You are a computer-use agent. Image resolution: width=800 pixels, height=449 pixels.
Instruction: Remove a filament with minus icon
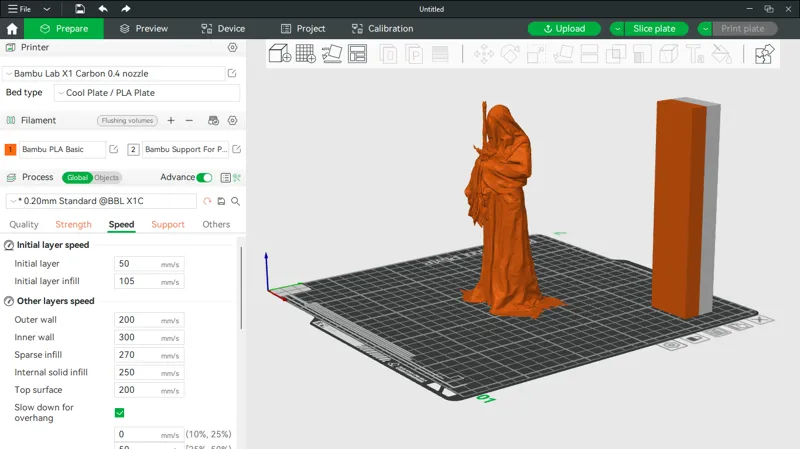click(189, 120)
